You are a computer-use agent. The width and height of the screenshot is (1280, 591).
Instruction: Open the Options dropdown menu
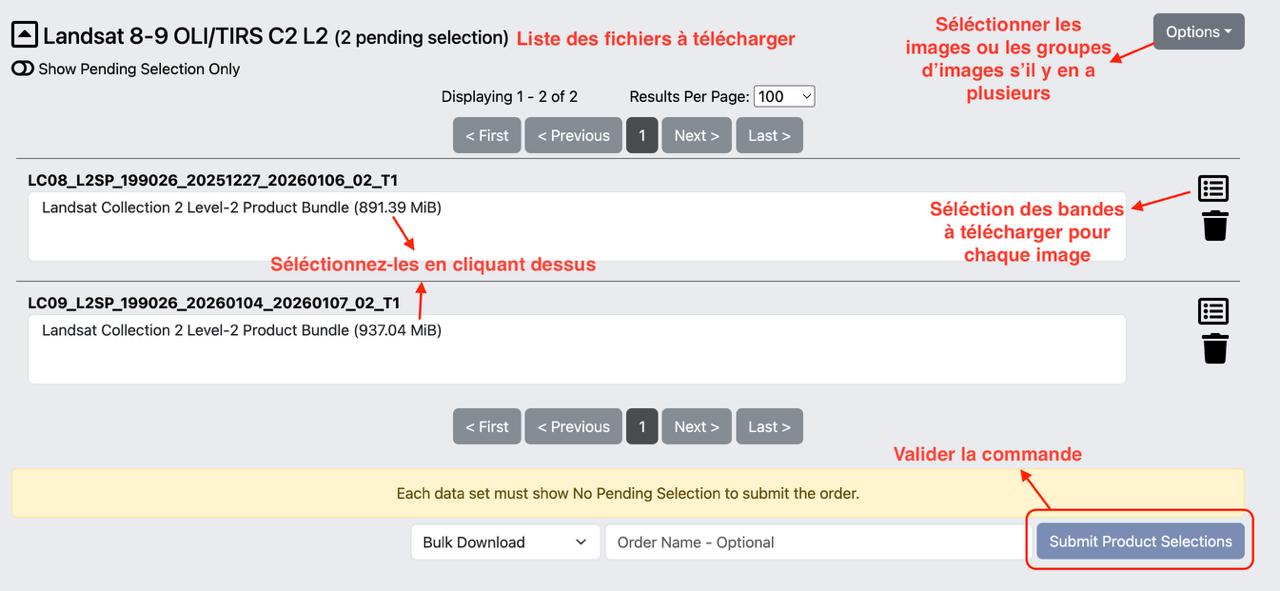click(1198, 32)
